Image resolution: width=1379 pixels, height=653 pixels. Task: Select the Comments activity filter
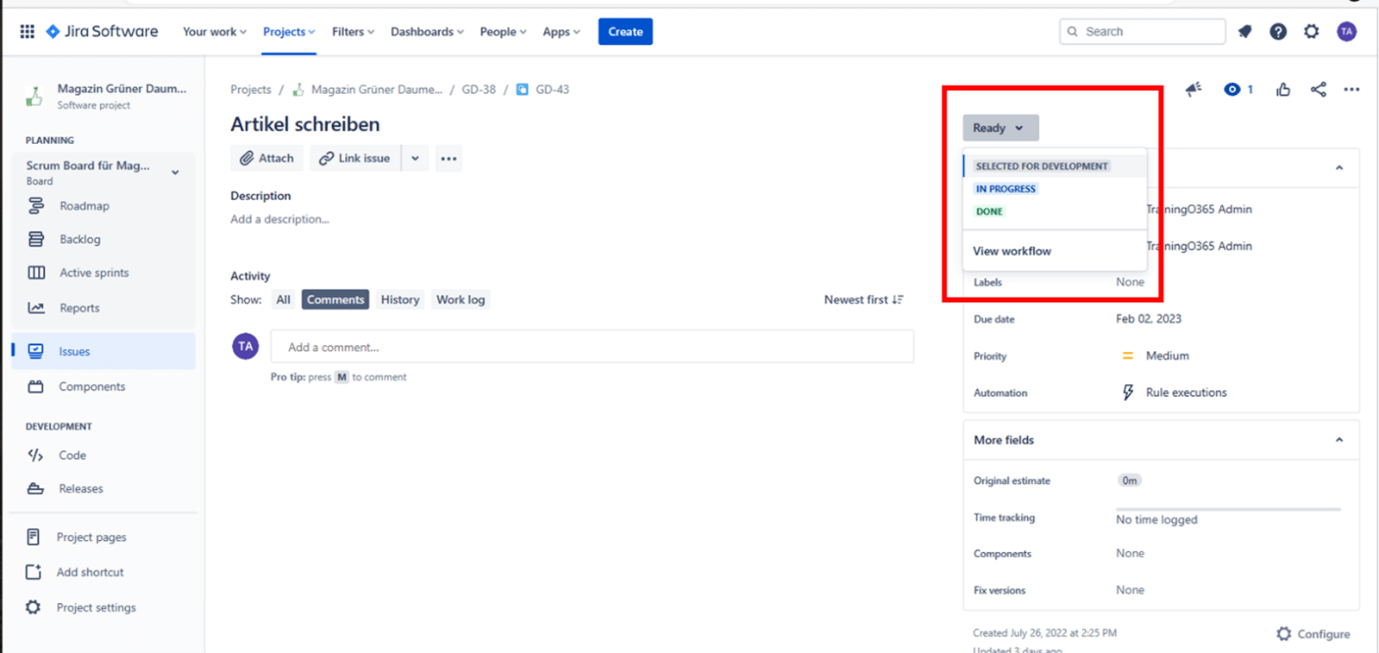click(x=335, y=300)
